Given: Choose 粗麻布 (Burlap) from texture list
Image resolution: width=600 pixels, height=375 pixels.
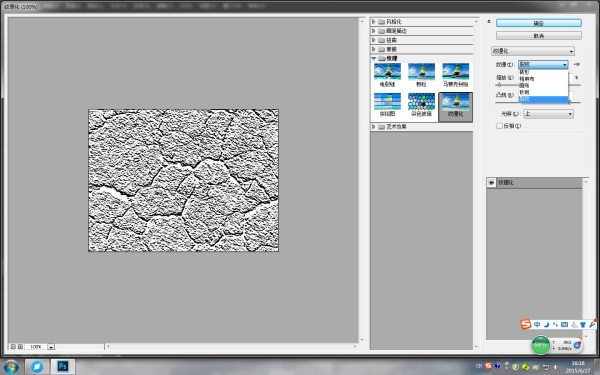Looking at the screenshot, I should (x=543, y=79).
